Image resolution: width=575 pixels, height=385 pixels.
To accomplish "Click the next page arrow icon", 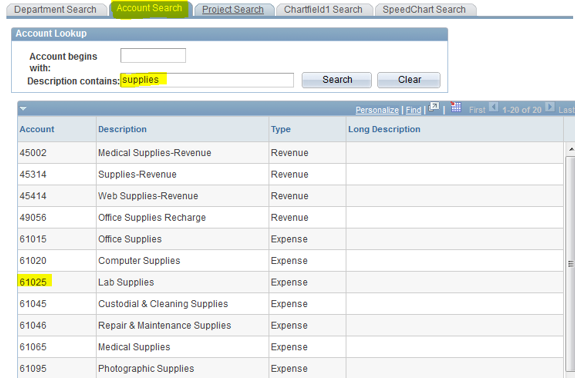I will tap(549, 107).
